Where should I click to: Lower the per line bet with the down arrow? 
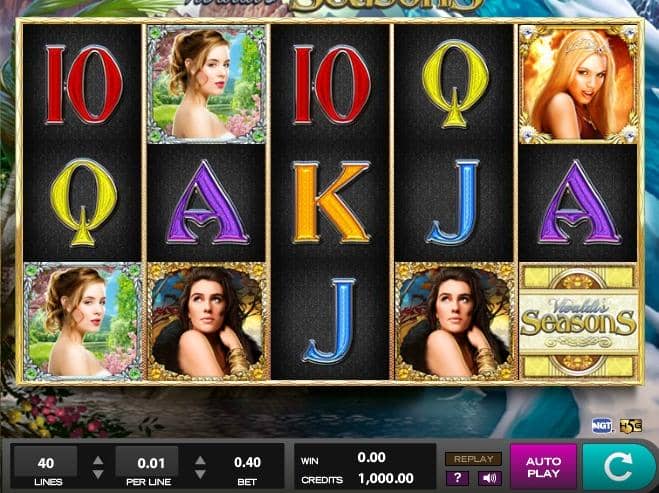(200, 475)
